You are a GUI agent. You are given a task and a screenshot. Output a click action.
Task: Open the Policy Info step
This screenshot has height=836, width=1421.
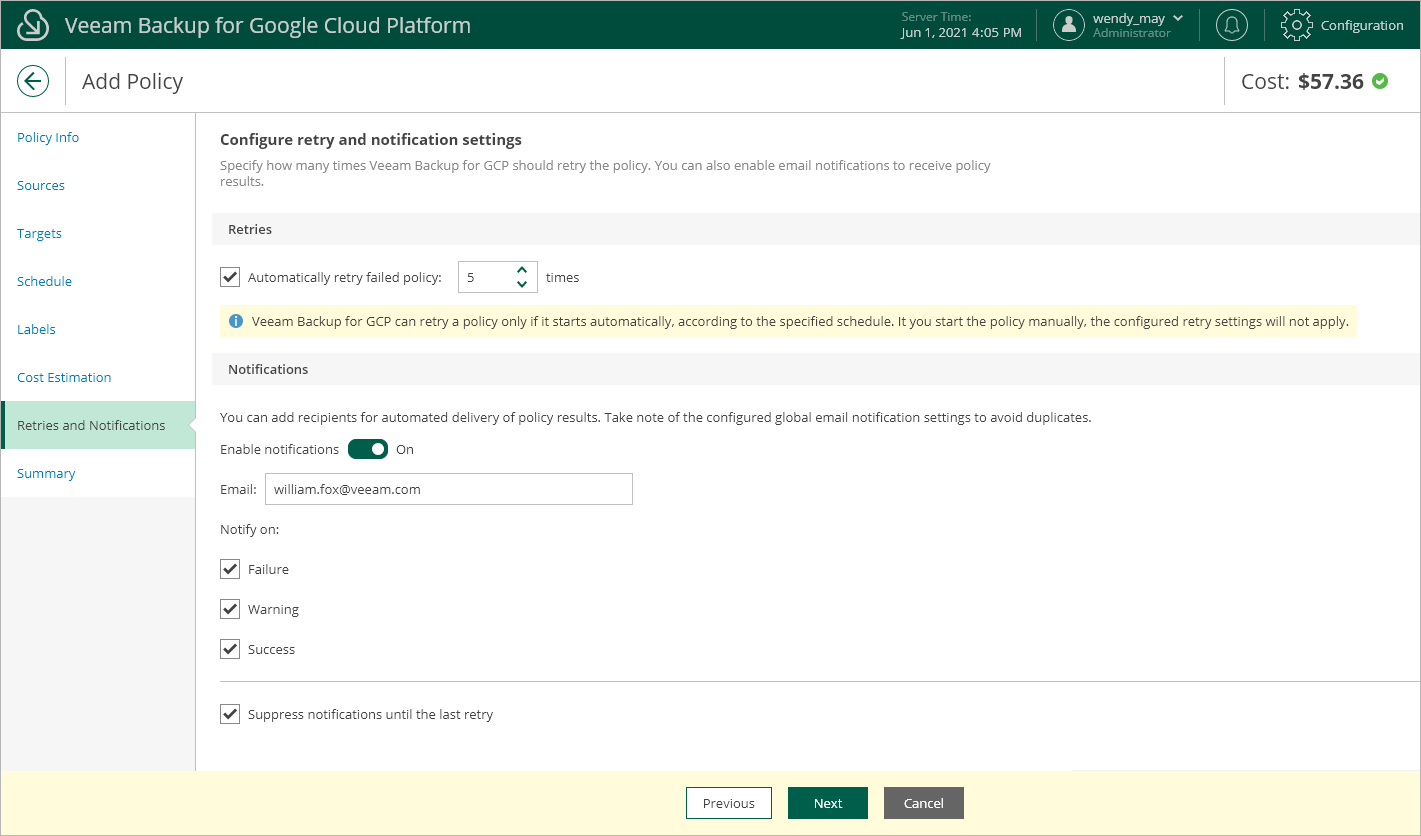(98, 137)
